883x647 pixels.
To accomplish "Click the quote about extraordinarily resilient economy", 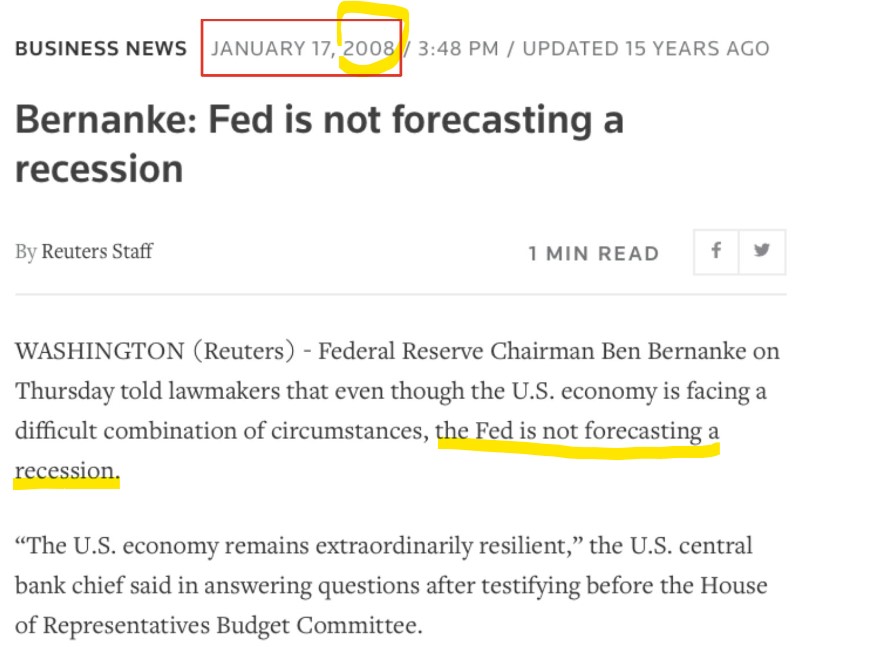I will [300, 546].
